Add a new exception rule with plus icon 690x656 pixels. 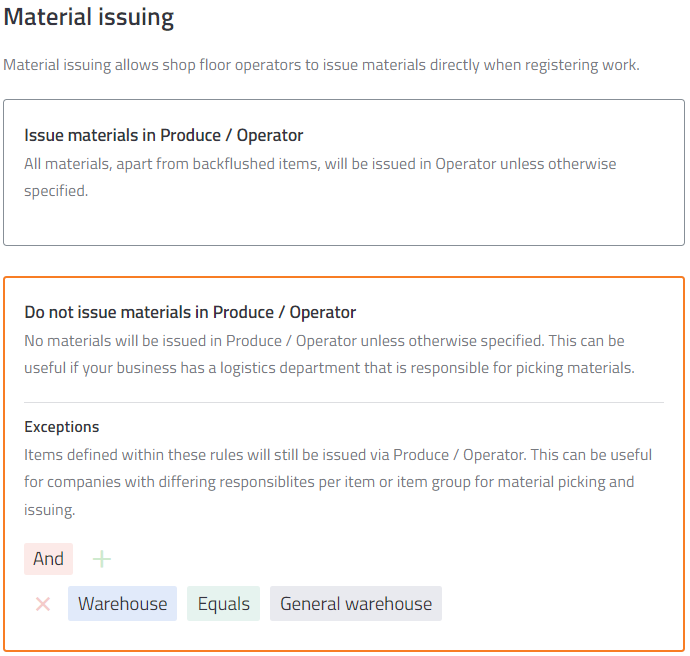(102, 559)
